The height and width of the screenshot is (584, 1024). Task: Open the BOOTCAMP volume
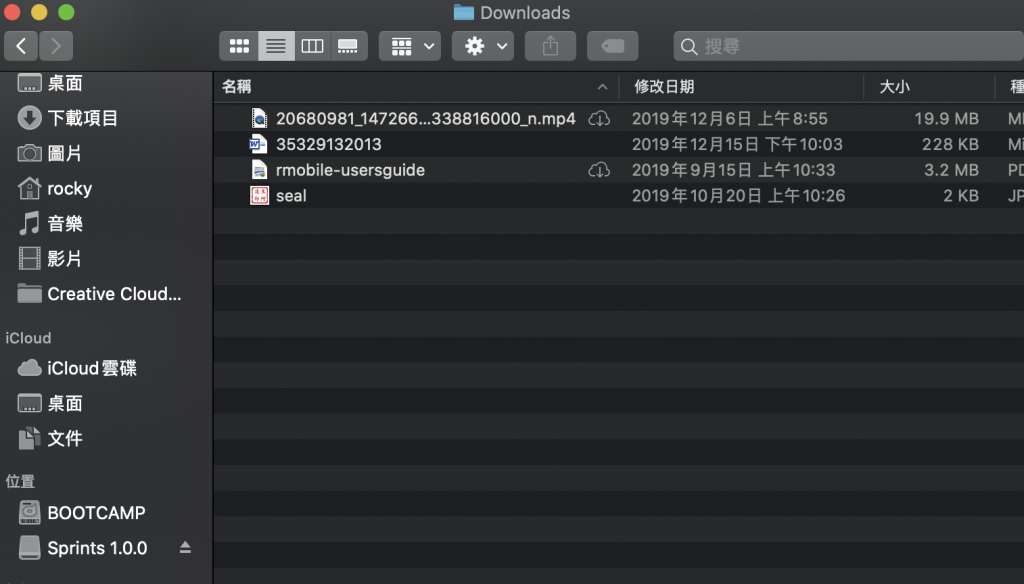click(x=96, y=513)
